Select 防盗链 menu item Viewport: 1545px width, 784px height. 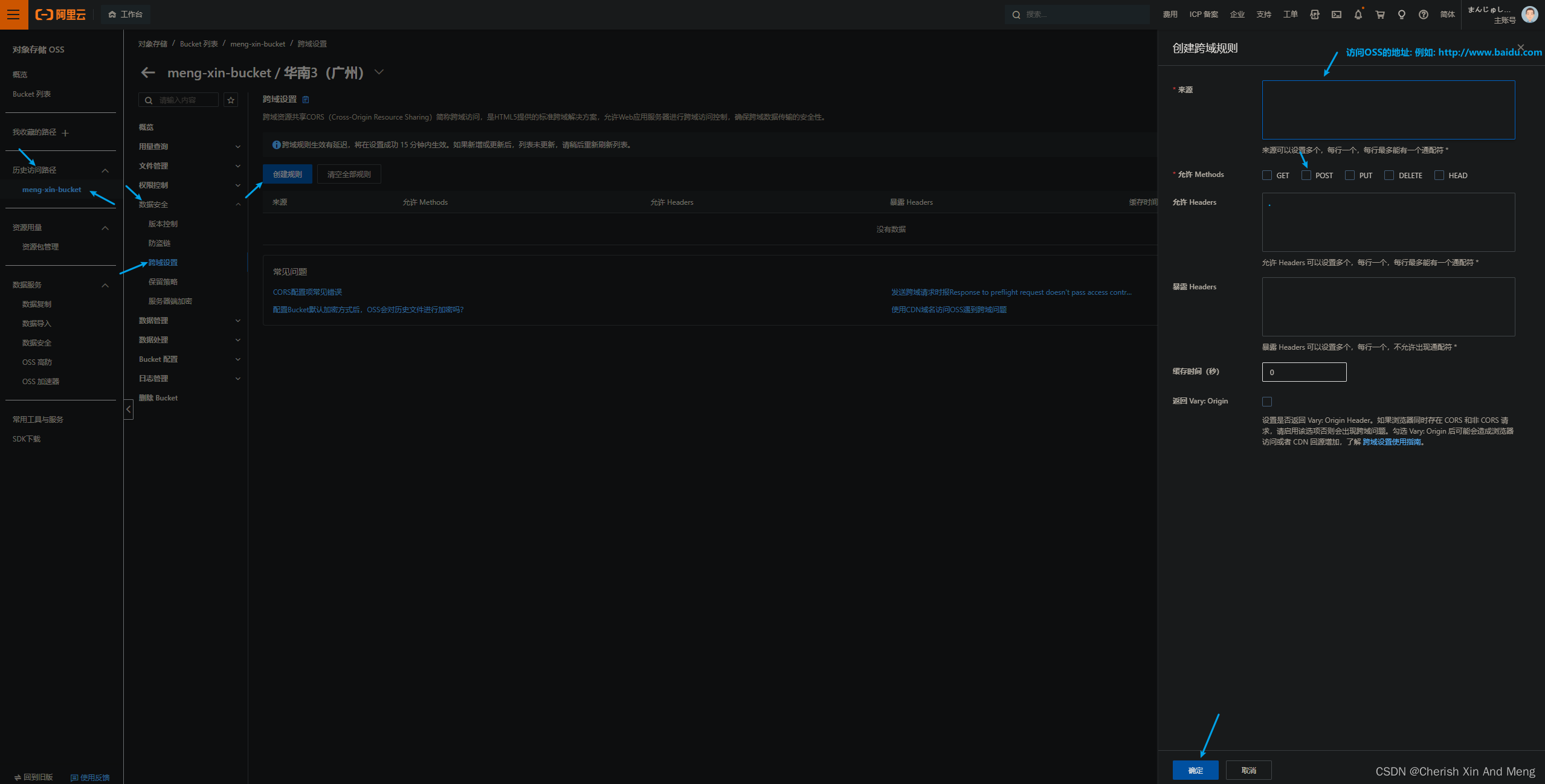(x=160, y=243)
